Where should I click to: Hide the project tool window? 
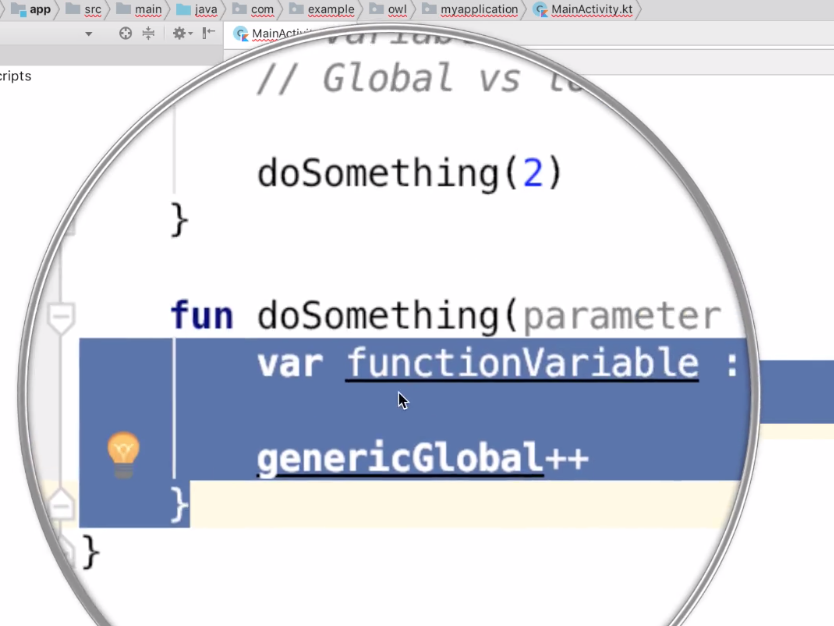(208, 34)
